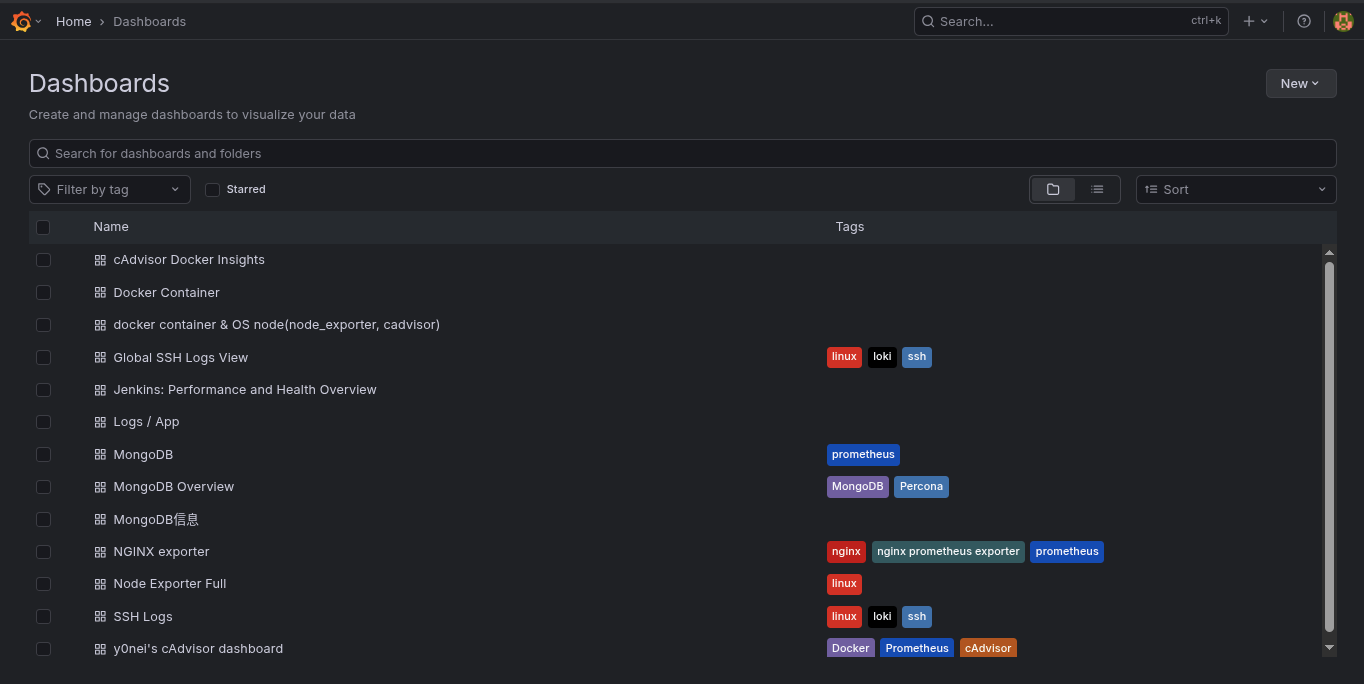Enable the Starred filter checkbox
This screenshot has width=1364, height=684.
[x=212, y=189]
